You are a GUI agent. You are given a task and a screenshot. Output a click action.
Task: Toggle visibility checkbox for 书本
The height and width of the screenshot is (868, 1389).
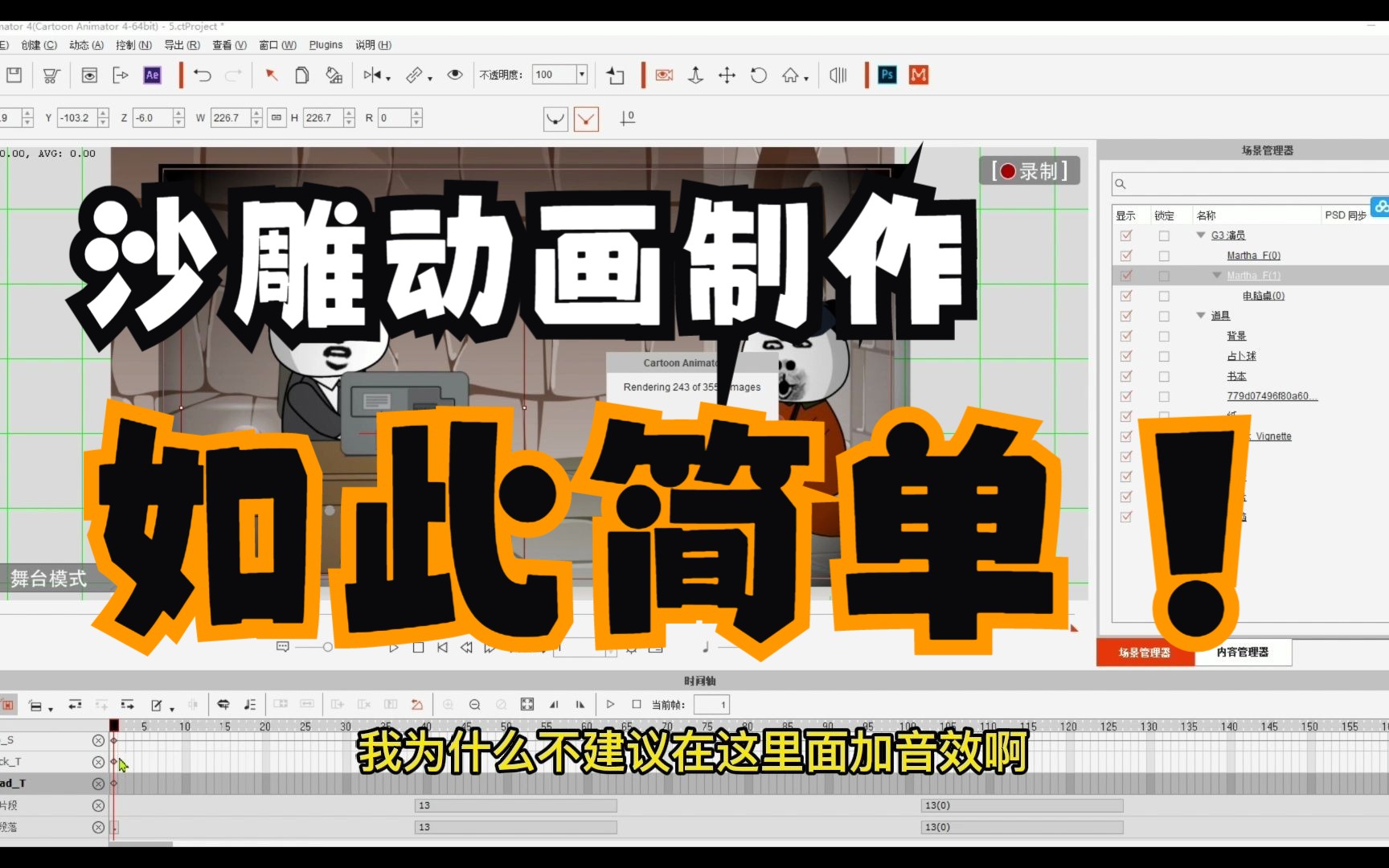pos(1126,376)
